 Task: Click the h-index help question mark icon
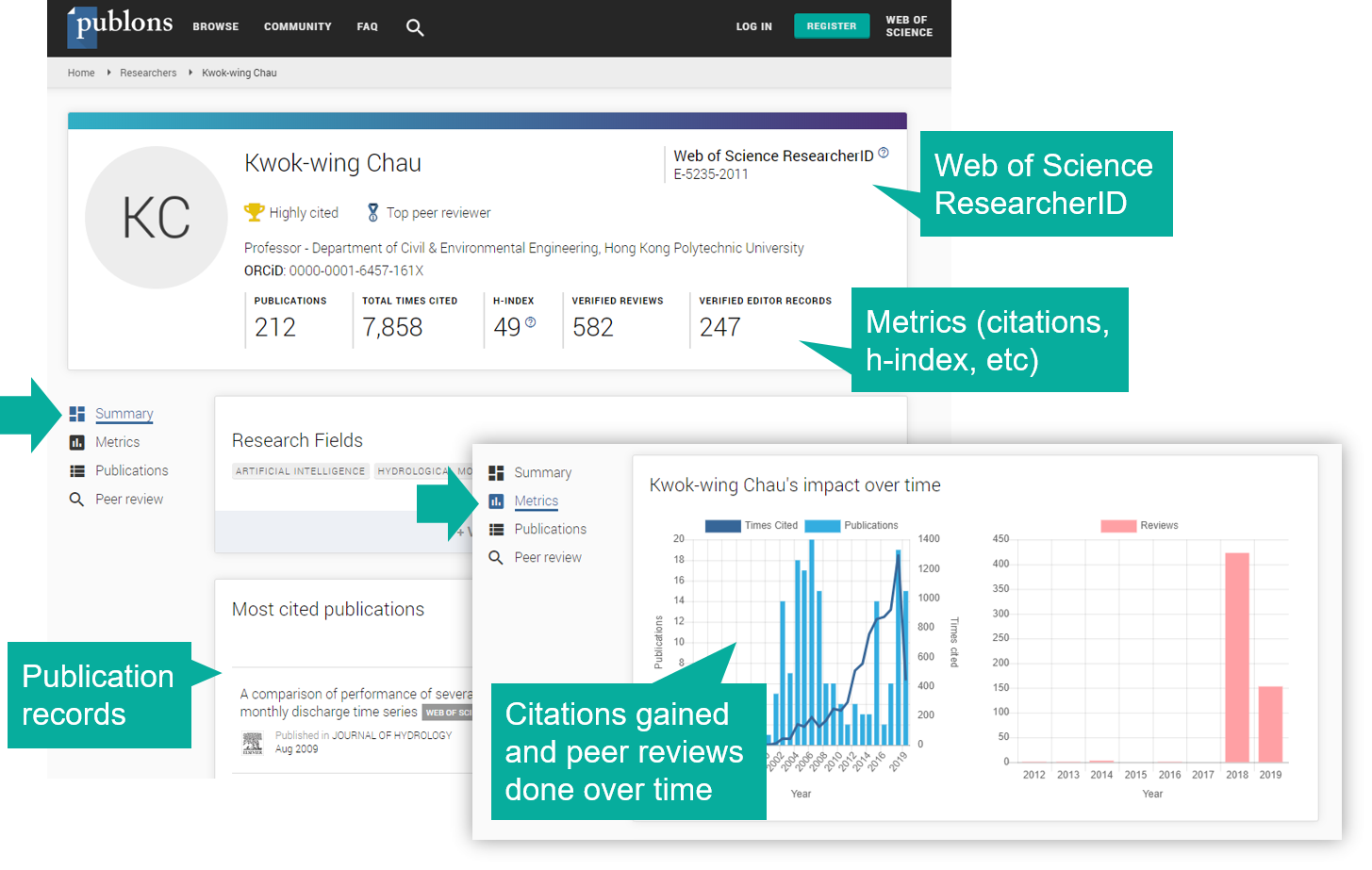click(530, 322)
